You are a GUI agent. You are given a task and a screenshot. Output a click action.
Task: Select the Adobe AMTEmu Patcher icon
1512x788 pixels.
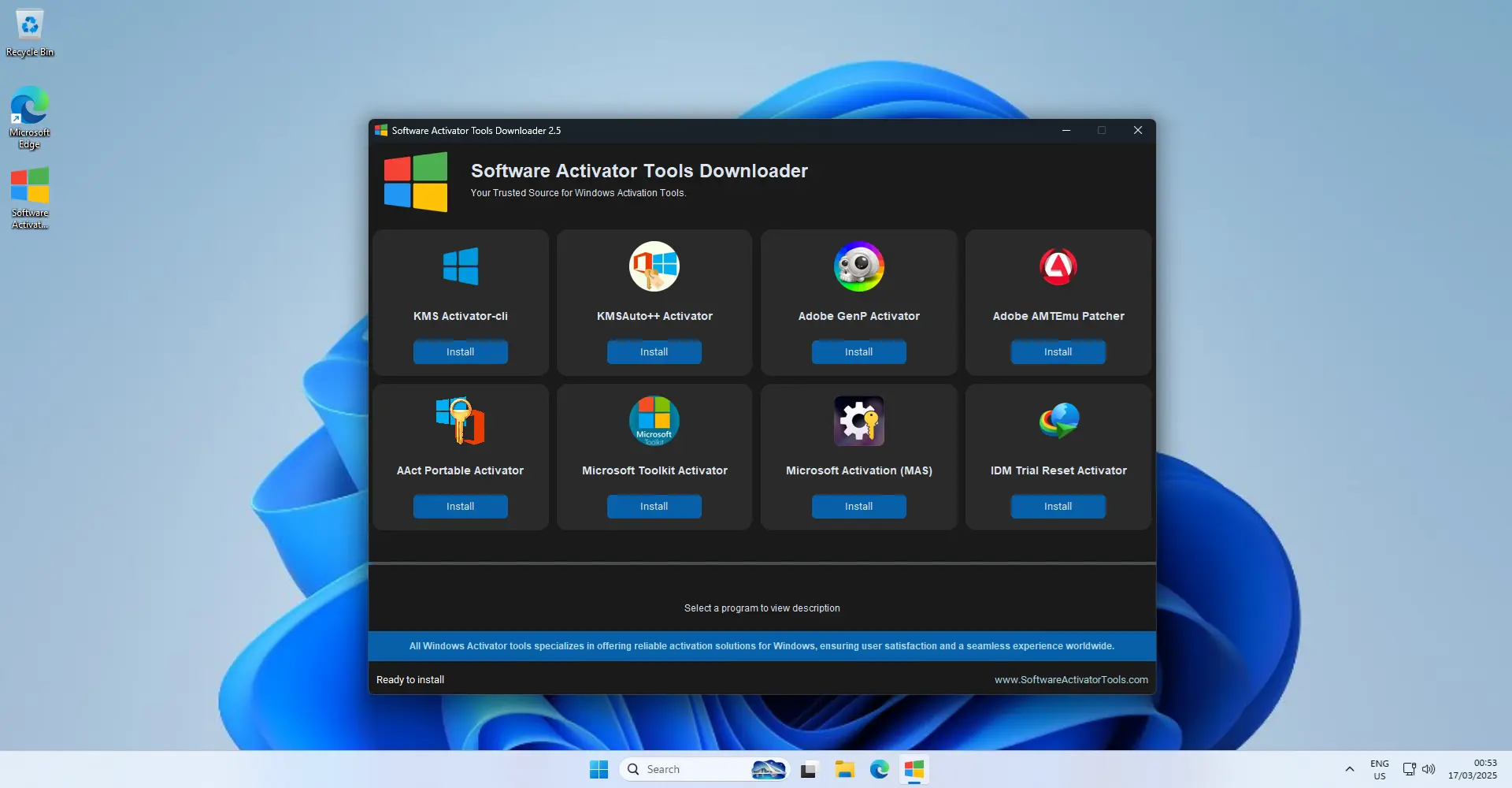1058,266
